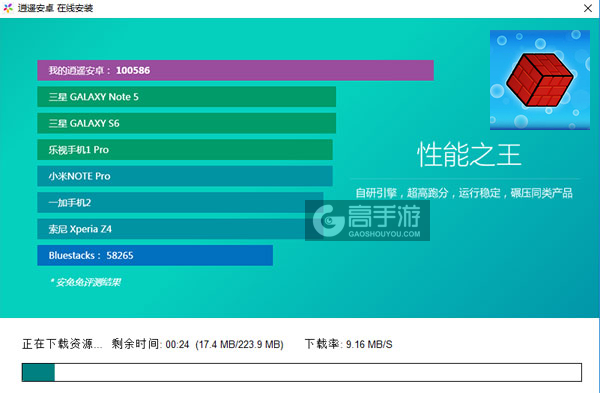Click the 性能之王 headline
The width and height of the screenshot is (600, 393).
tap(469, 155)
